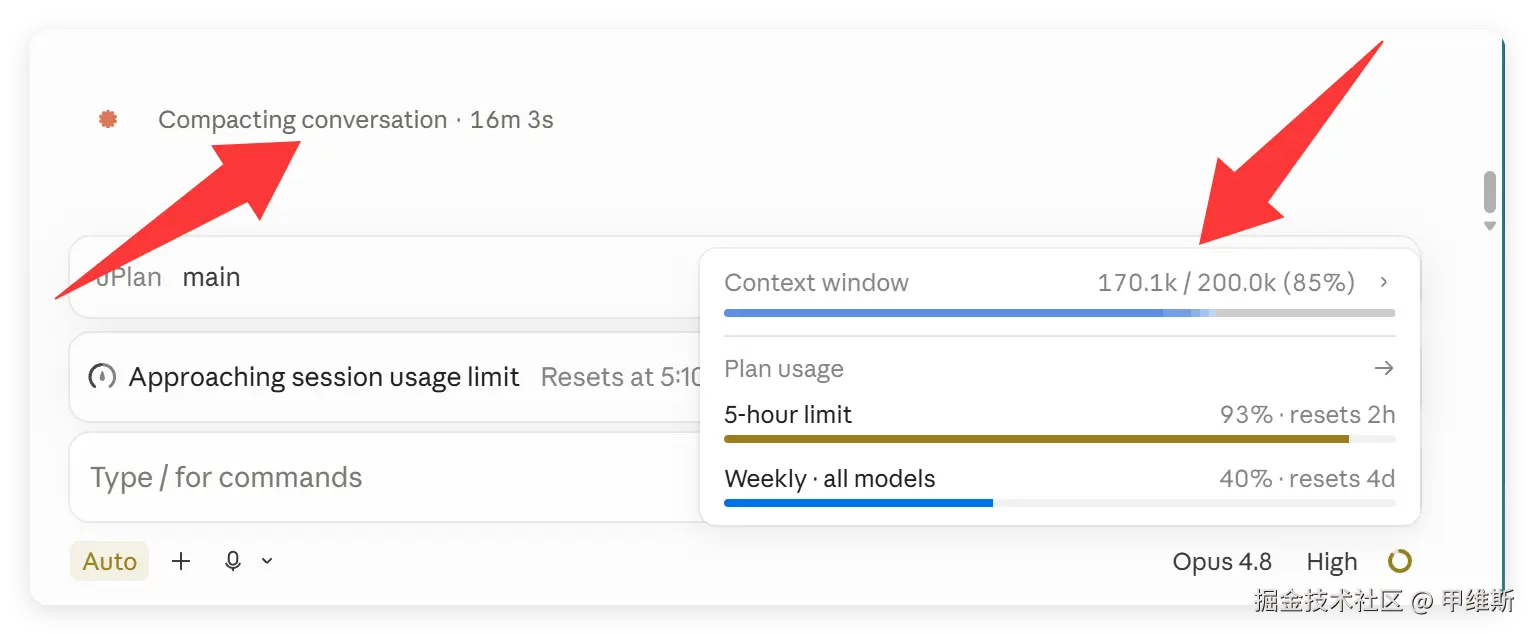Click the Compacting conversation status text
The height and width of the screenshot is (634, 1534).
[x=302, y=120]
